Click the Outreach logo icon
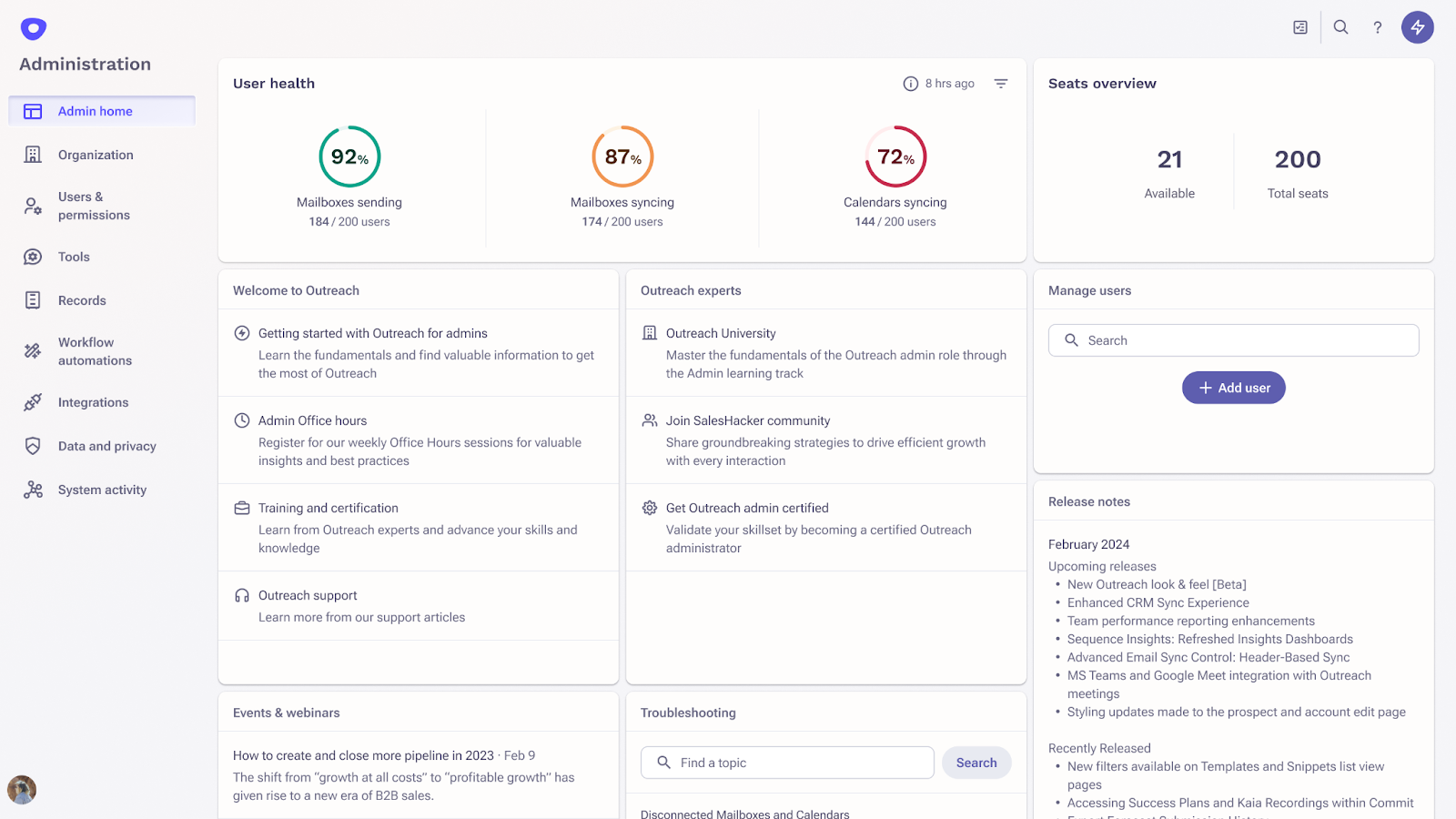 [34, 29]
